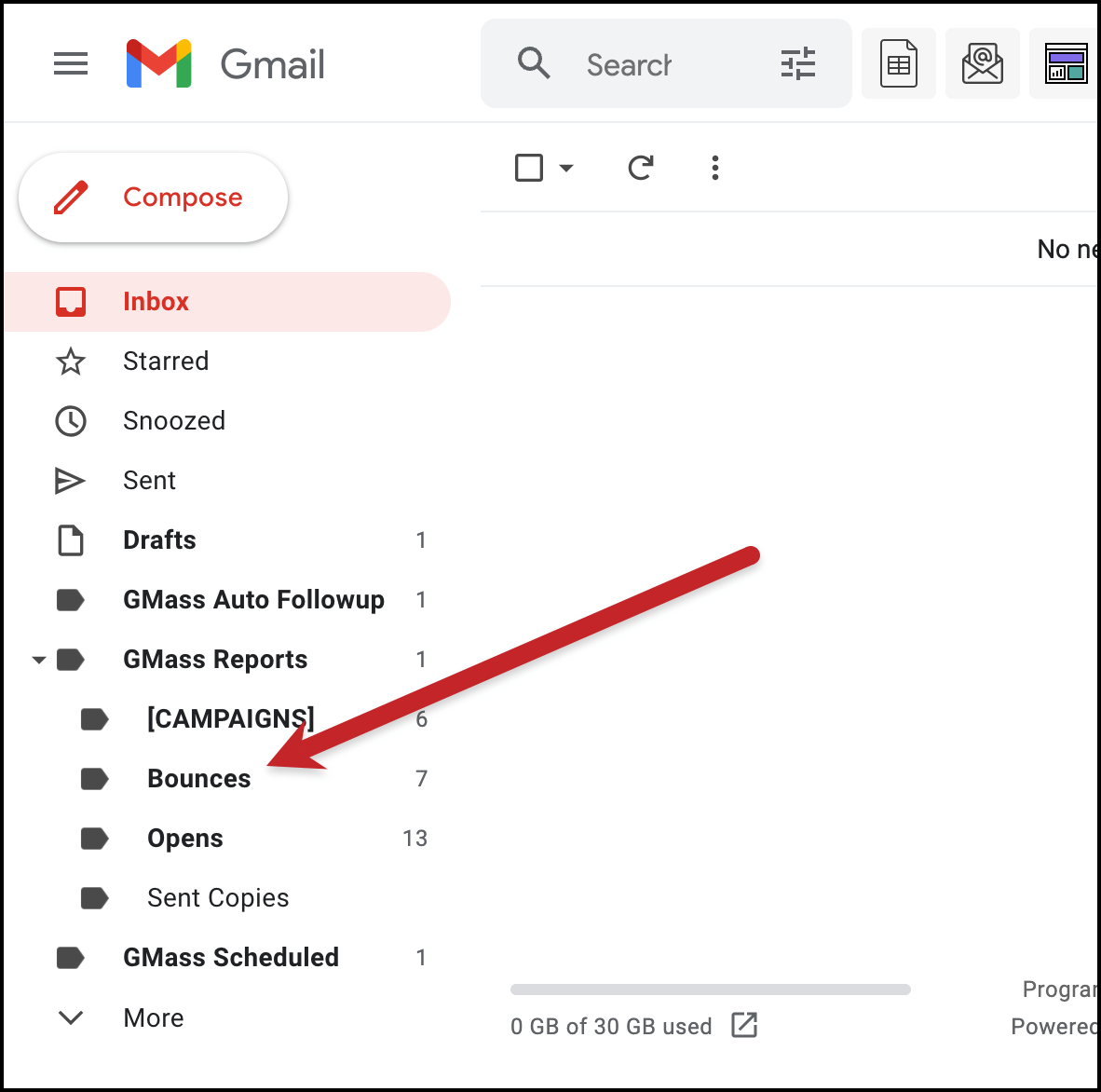Click the [CAMPAIGNS] unread count 6
This screenshot has height=1092, width=1101.
coord(421,719)
